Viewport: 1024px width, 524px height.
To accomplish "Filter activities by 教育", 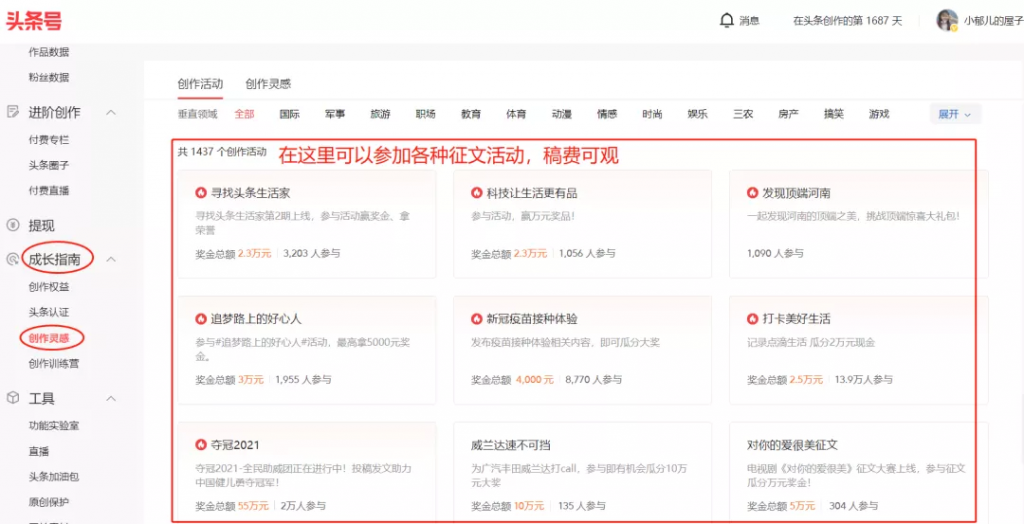I will pos(471,114).
